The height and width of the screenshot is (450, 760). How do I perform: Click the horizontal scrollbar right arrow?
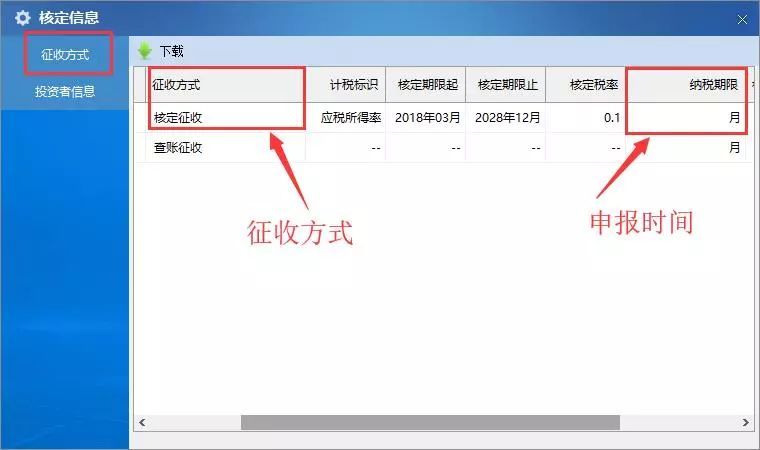point(745,422)
